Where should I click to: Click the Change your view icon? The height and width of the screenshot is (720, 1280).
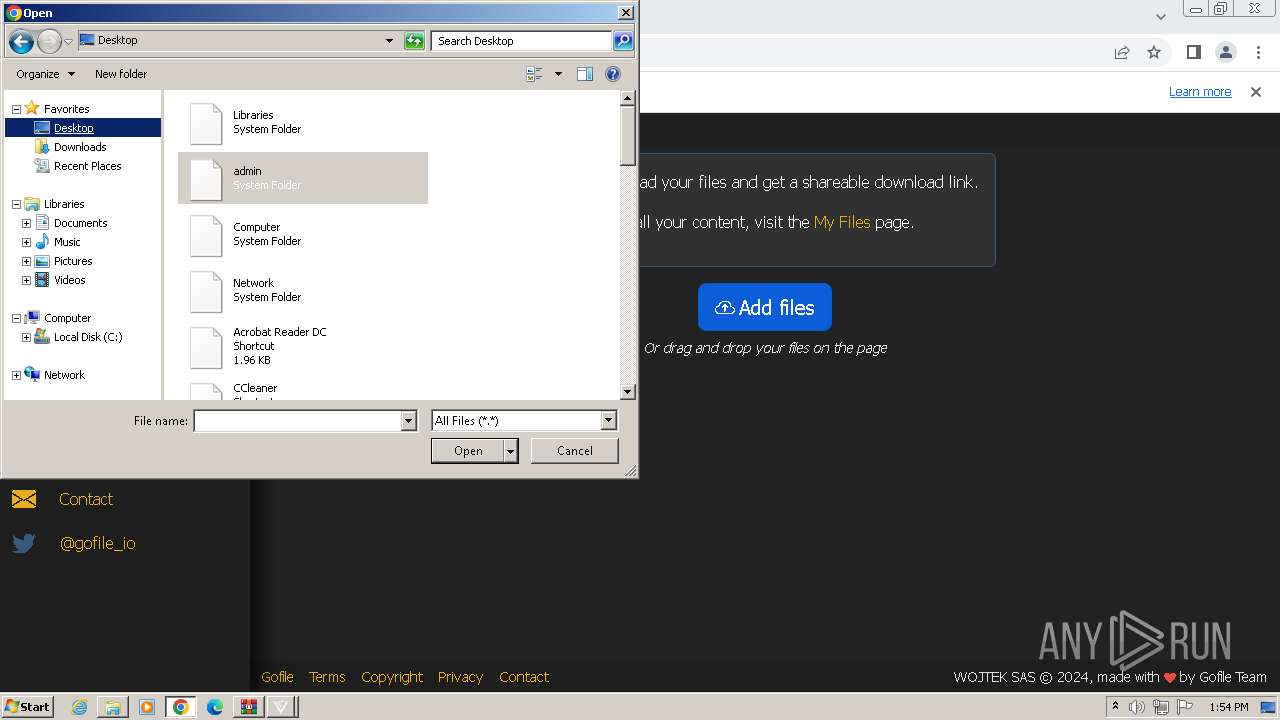point(534,74)
